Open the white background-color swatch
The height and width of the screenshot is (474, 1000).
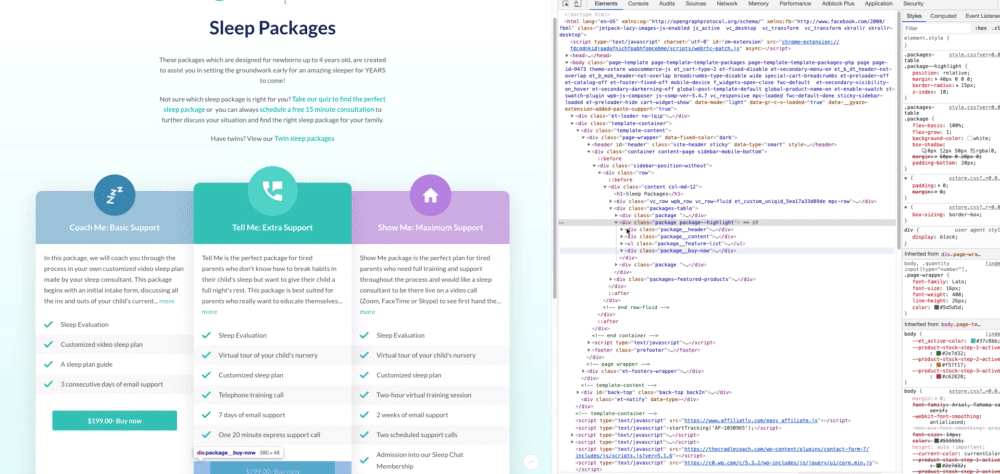[969, 138]
